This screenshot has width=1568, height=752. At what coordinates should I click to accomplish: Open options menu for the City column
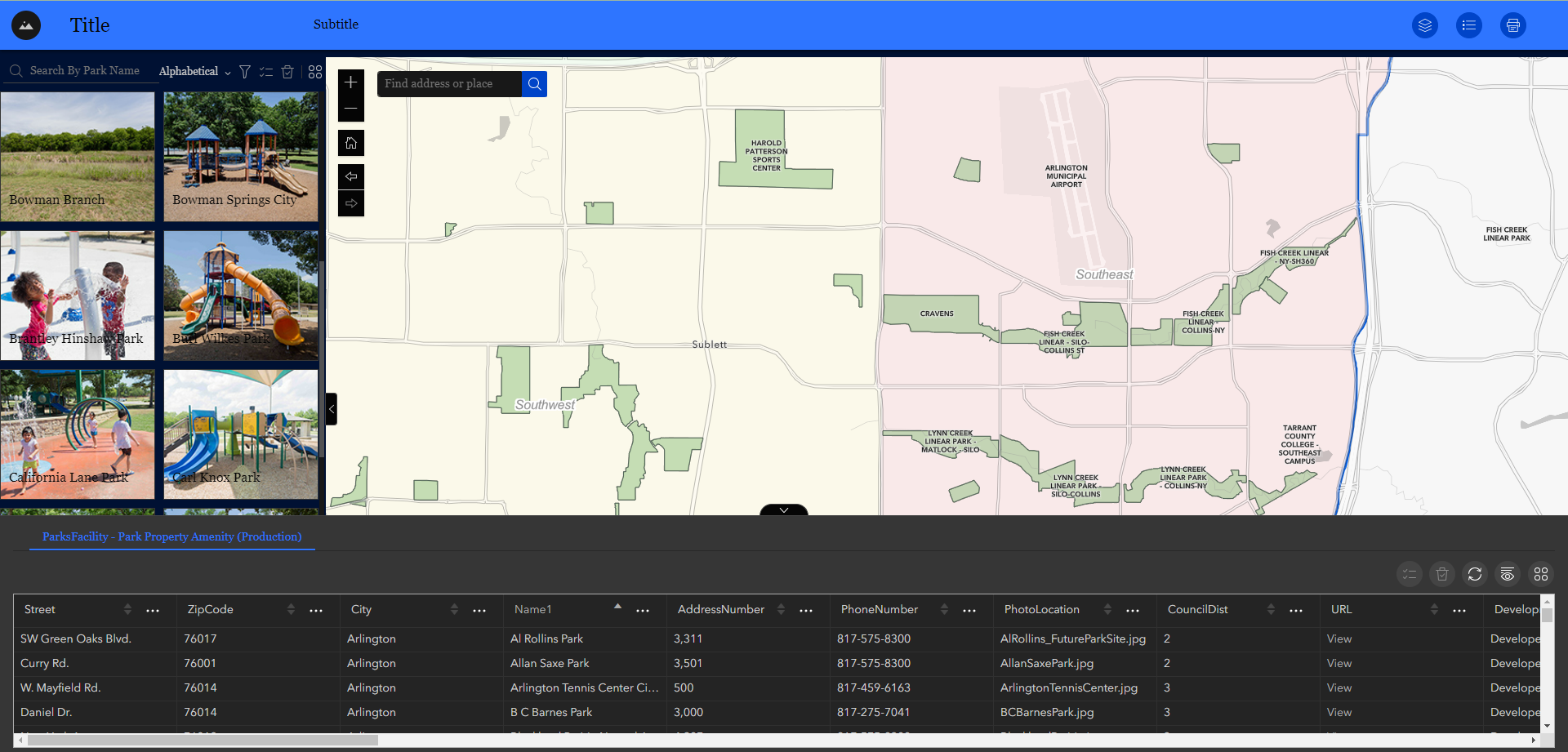(x=479, y=610)
